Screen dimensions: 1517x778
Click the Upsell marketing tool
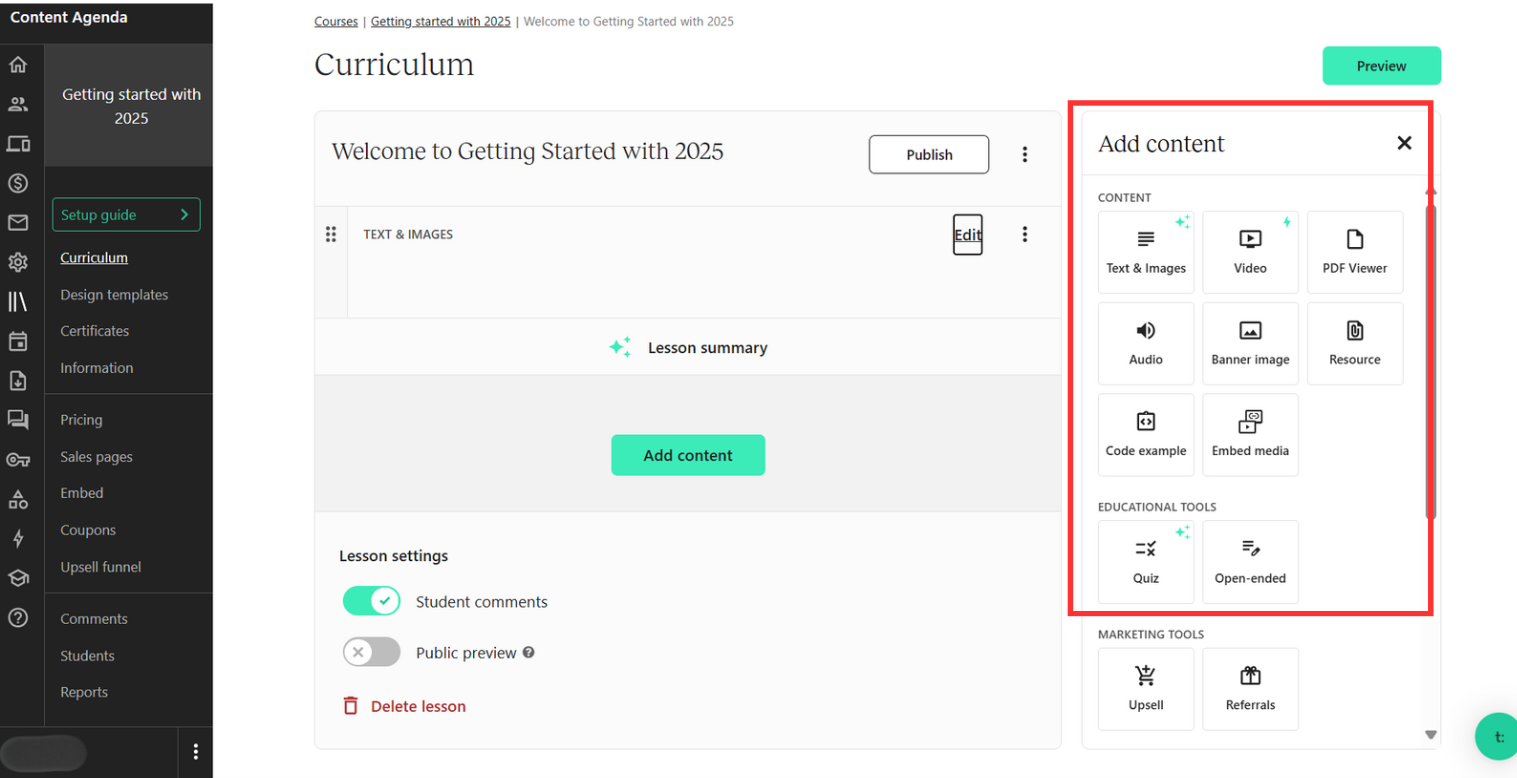coord(1145,688)
